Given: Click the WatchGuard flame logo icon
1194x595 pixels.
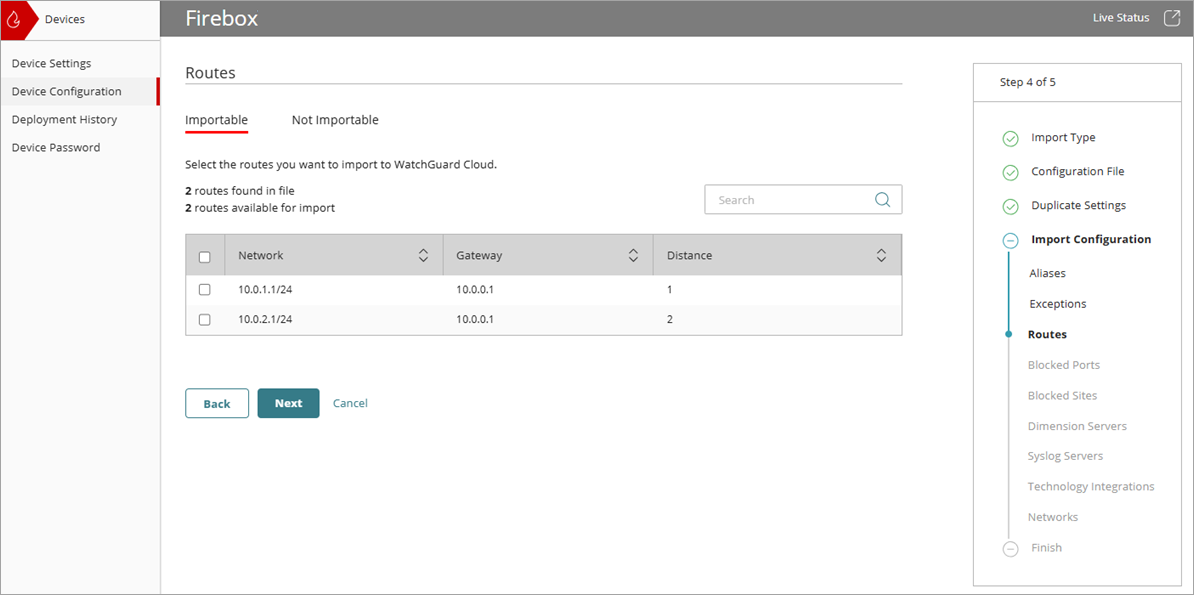Looking at the screenshot, I should 13,19.
